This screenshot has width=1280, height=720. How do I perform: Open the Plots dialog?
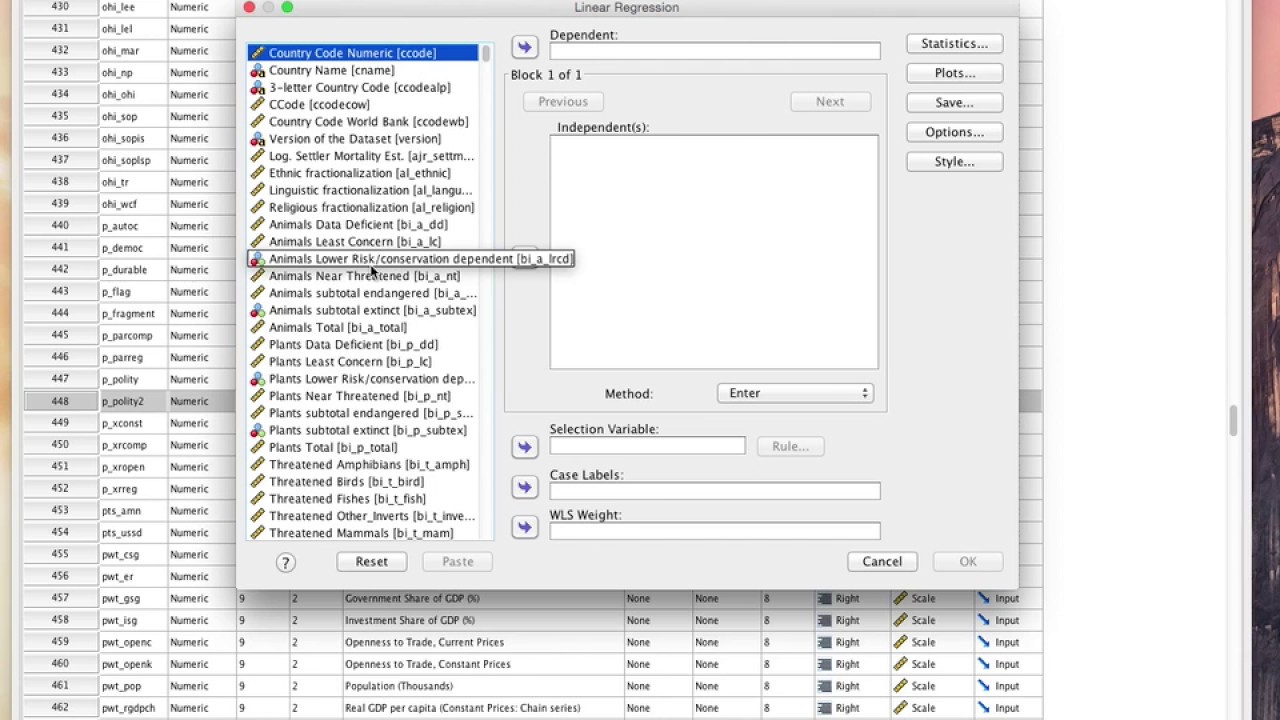(954, 73)
